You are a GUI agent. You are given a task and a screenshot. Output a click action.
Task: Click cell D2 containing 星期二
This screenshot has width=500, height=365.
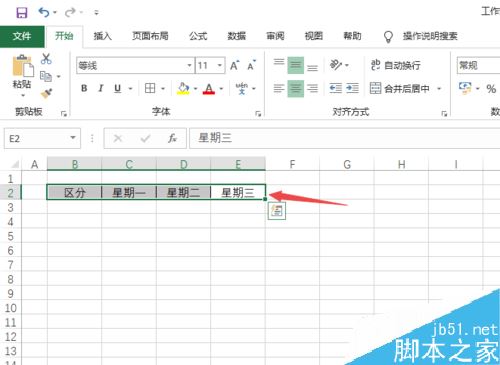(183, 192)
